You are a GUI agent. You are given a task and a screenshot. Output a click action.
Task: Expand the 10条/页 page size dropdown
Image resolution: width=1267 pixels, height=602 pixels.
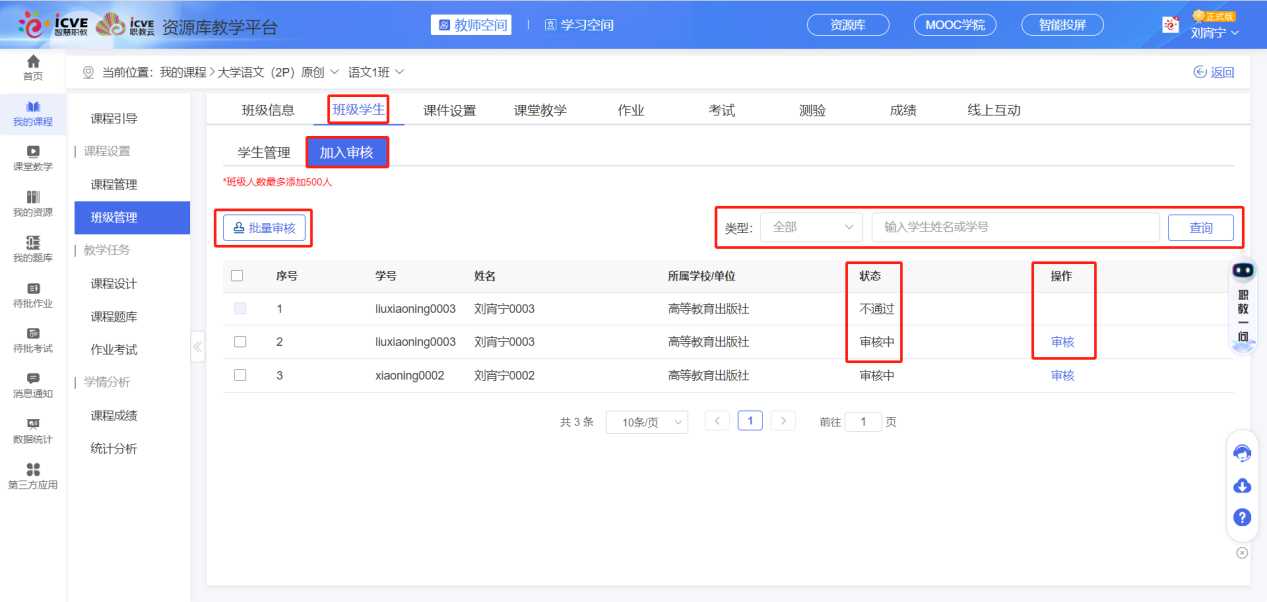coord(646,421)
